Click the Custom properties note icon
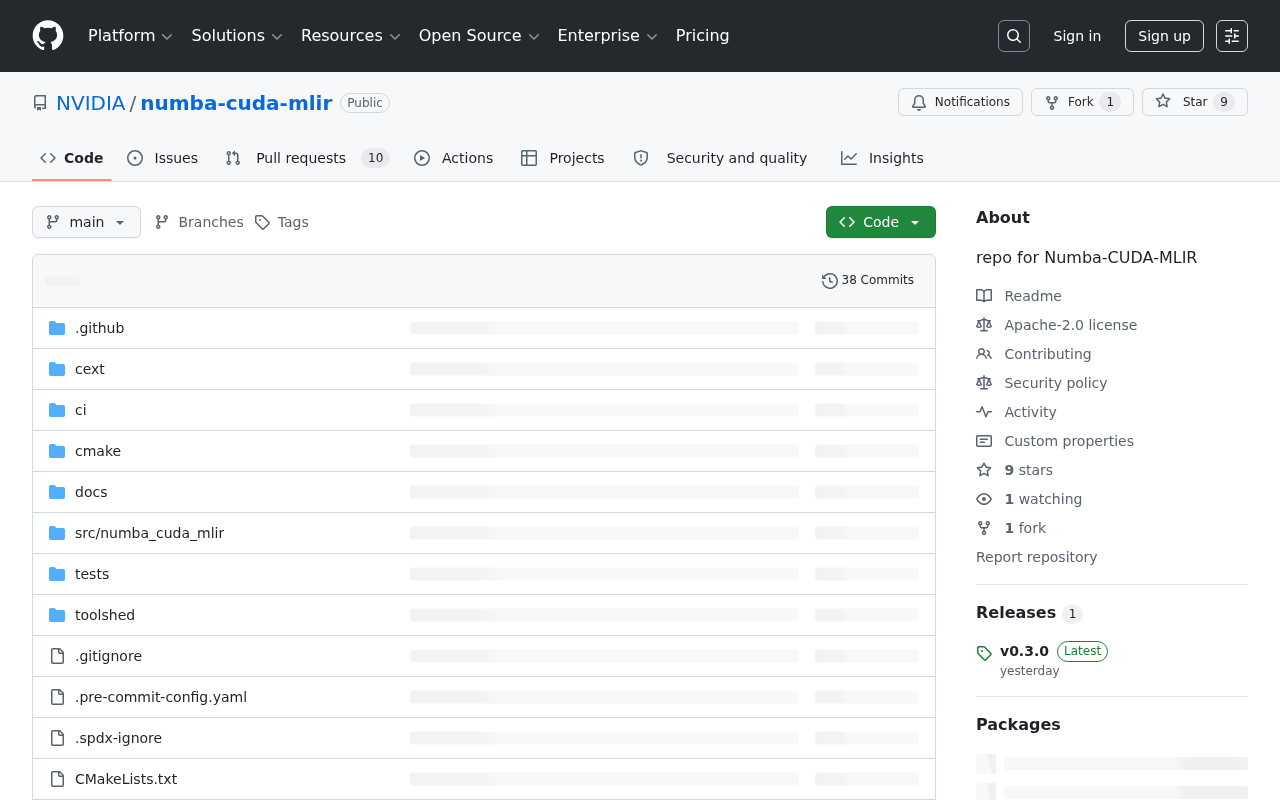Image resolution: width=1280 pixels, height=800 pixels. pyautogui.click(x=984, y=441)
